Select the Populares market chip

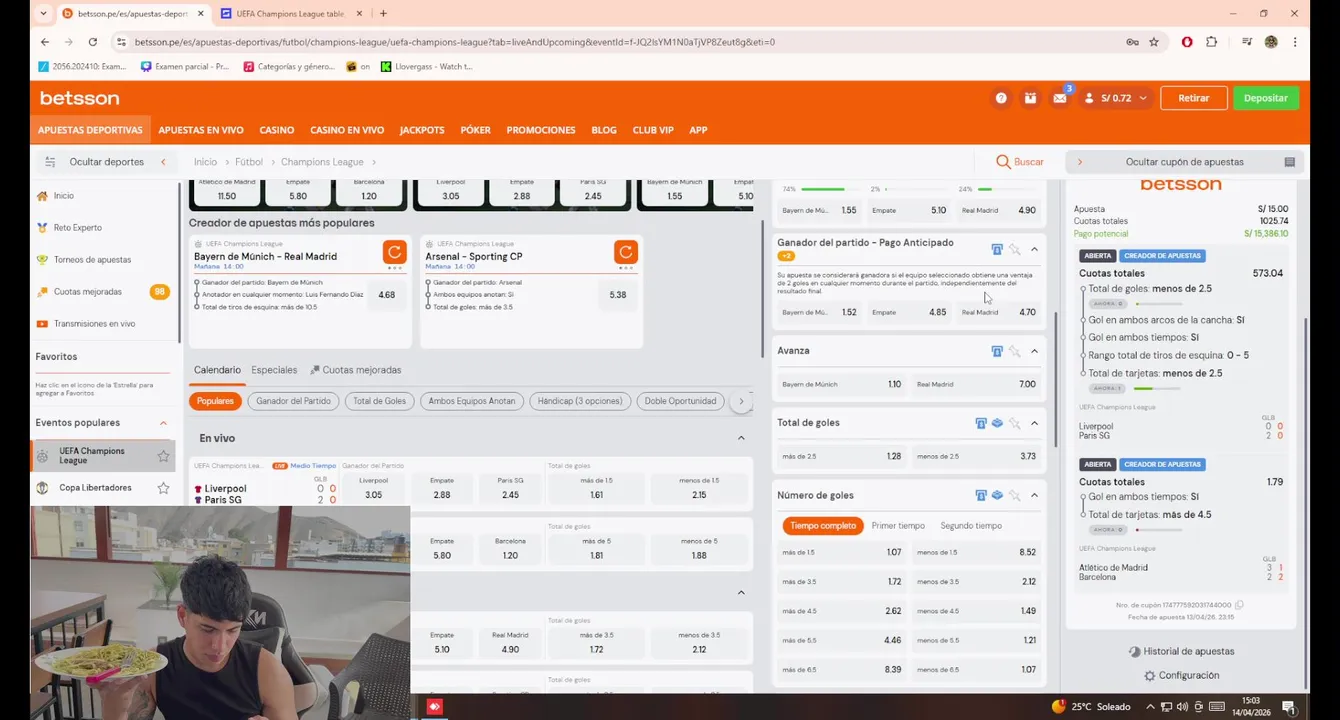pos(215,401)
